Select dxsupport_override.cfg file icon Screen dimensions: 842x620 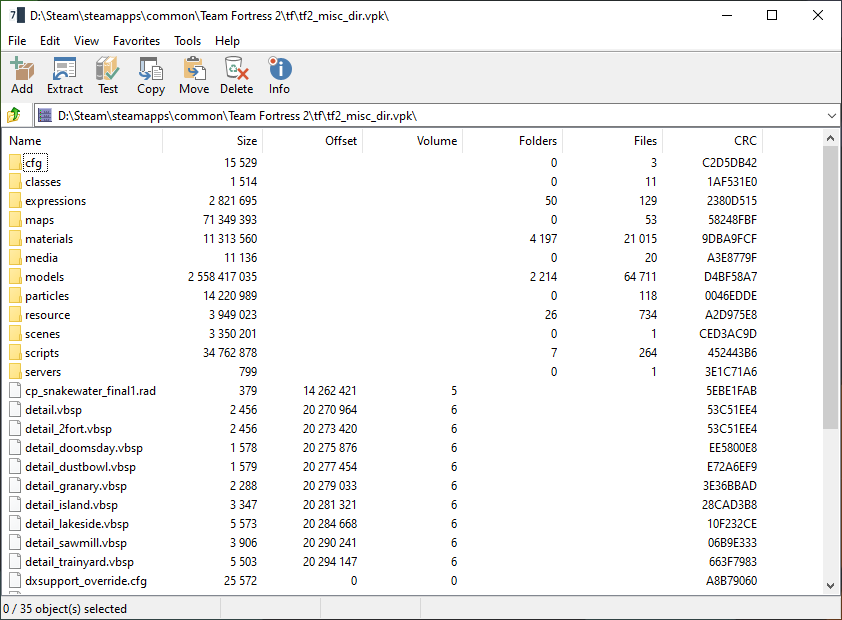click(15, 581)
